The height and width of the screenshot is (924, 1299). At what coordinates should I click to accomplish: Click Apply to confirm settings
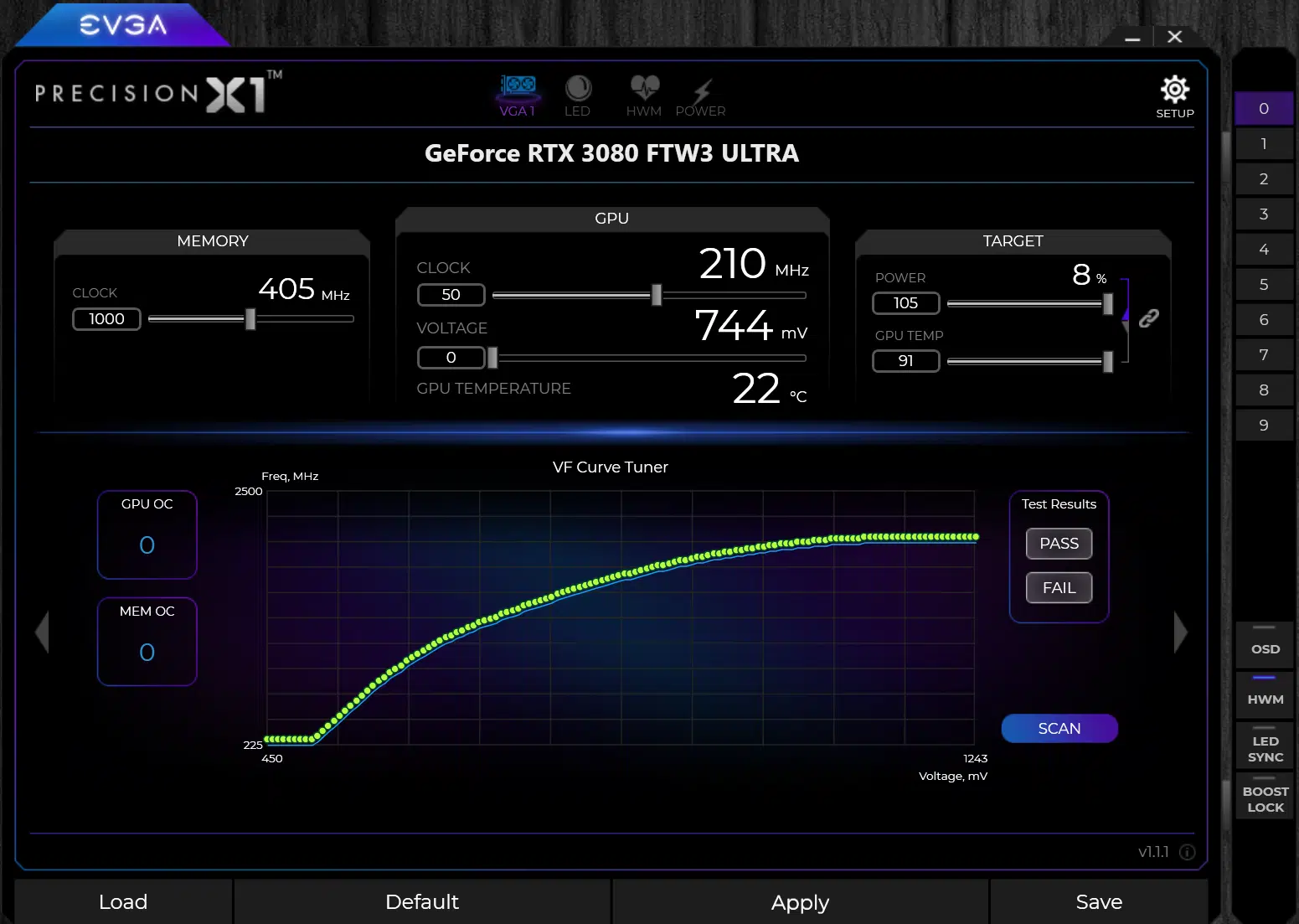click(800, 901)
